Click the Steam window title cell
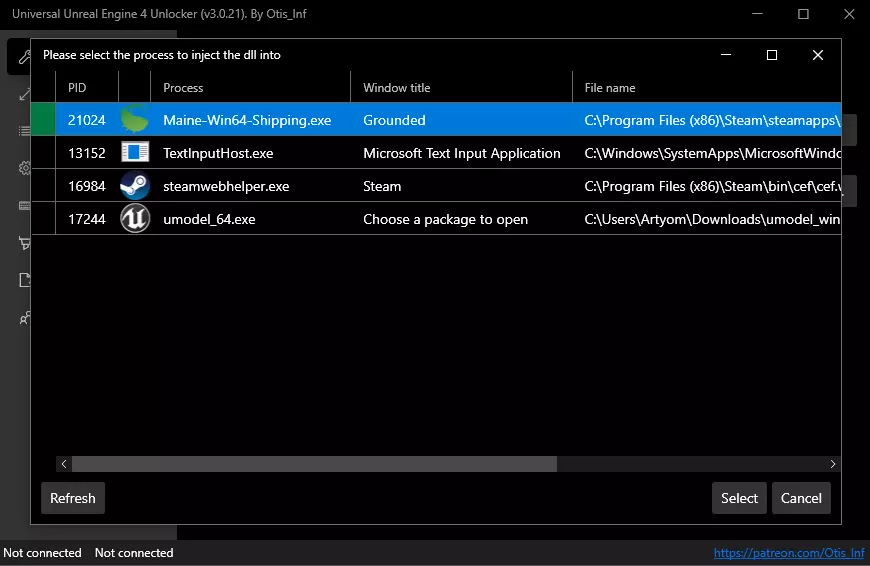Viewport: 870px width, 566px height. pos(382,186)
